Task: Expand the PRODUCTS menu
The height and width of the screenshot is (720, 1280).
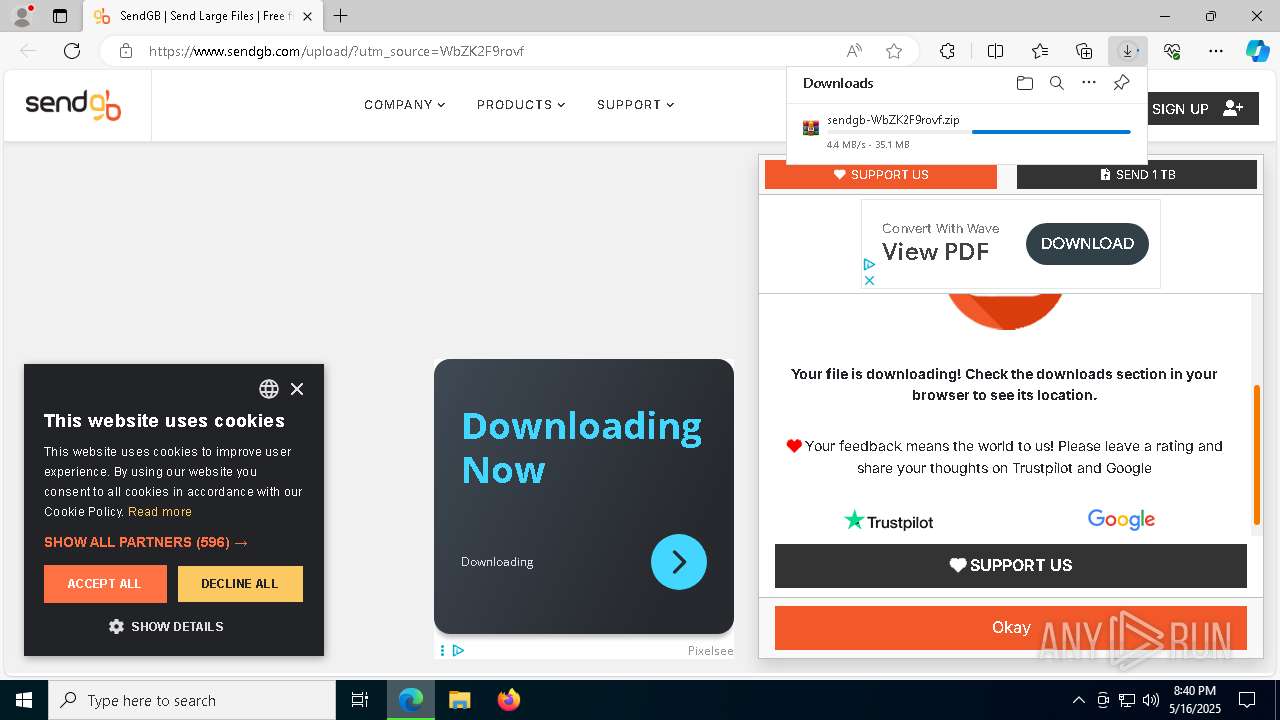Action: (521, 104)
